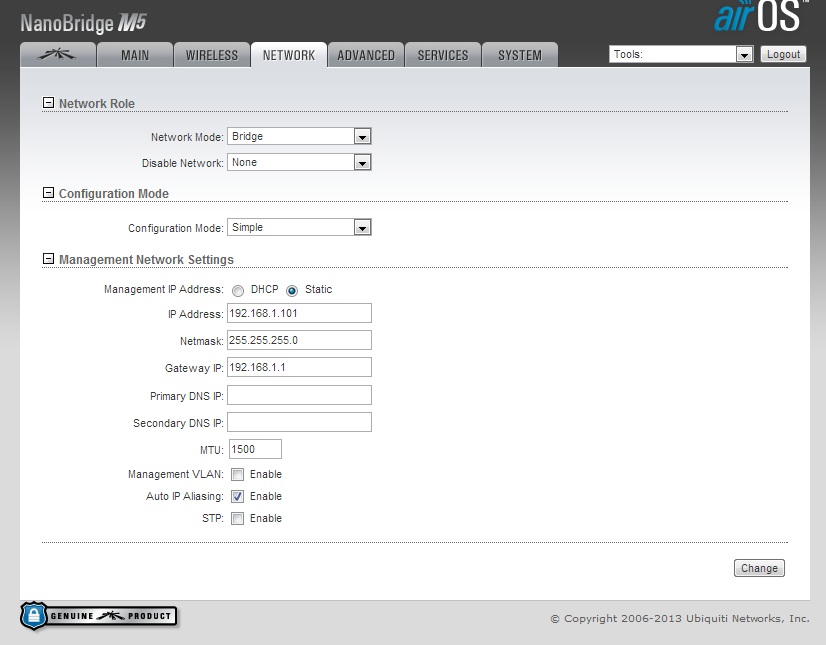Collapse the Network Role section
Screen dimensions: 826x645
[48, 103]
